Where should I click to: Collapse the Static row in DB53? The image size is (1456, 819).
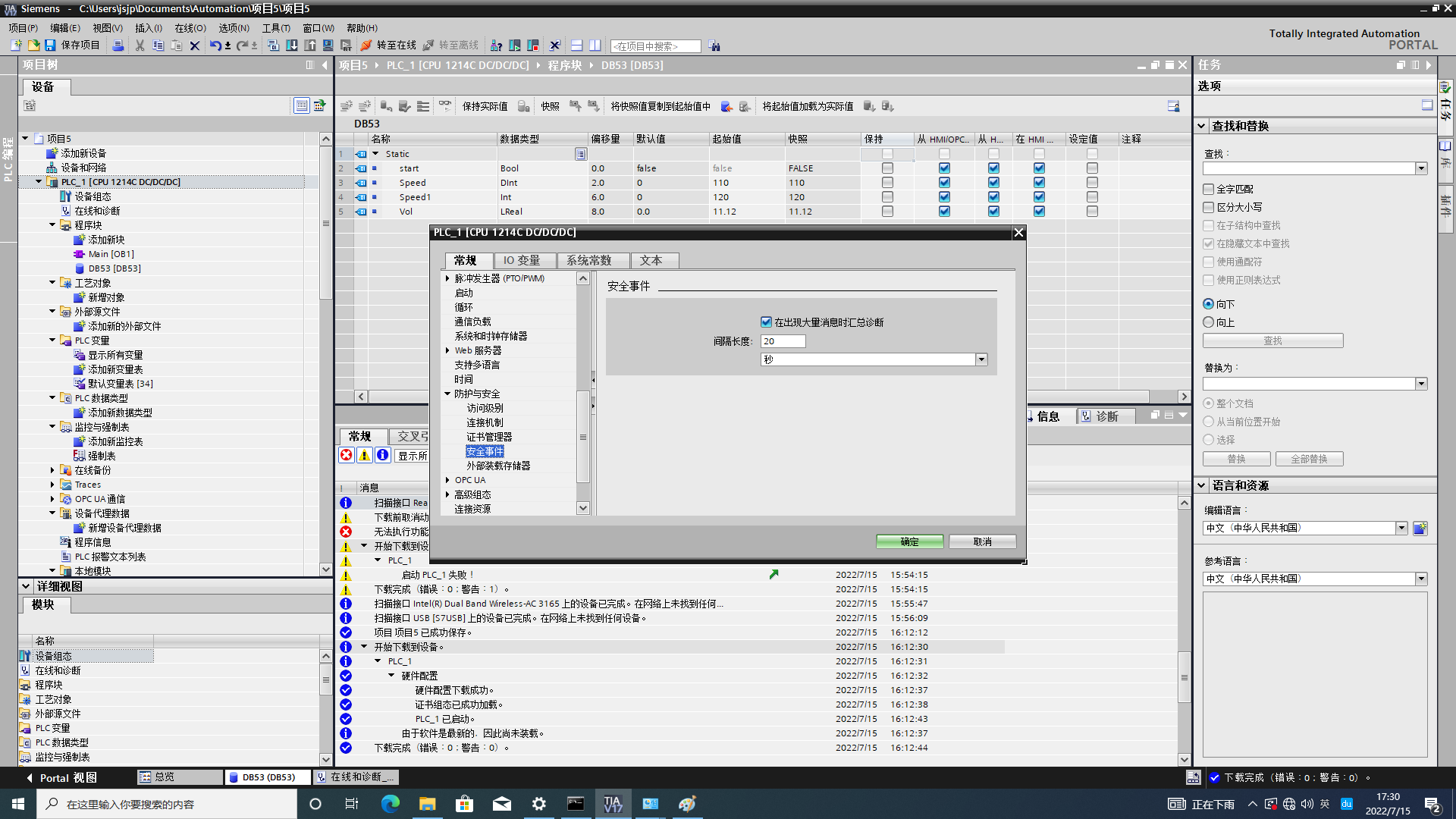pyautogui.click(x=375, y=154)
